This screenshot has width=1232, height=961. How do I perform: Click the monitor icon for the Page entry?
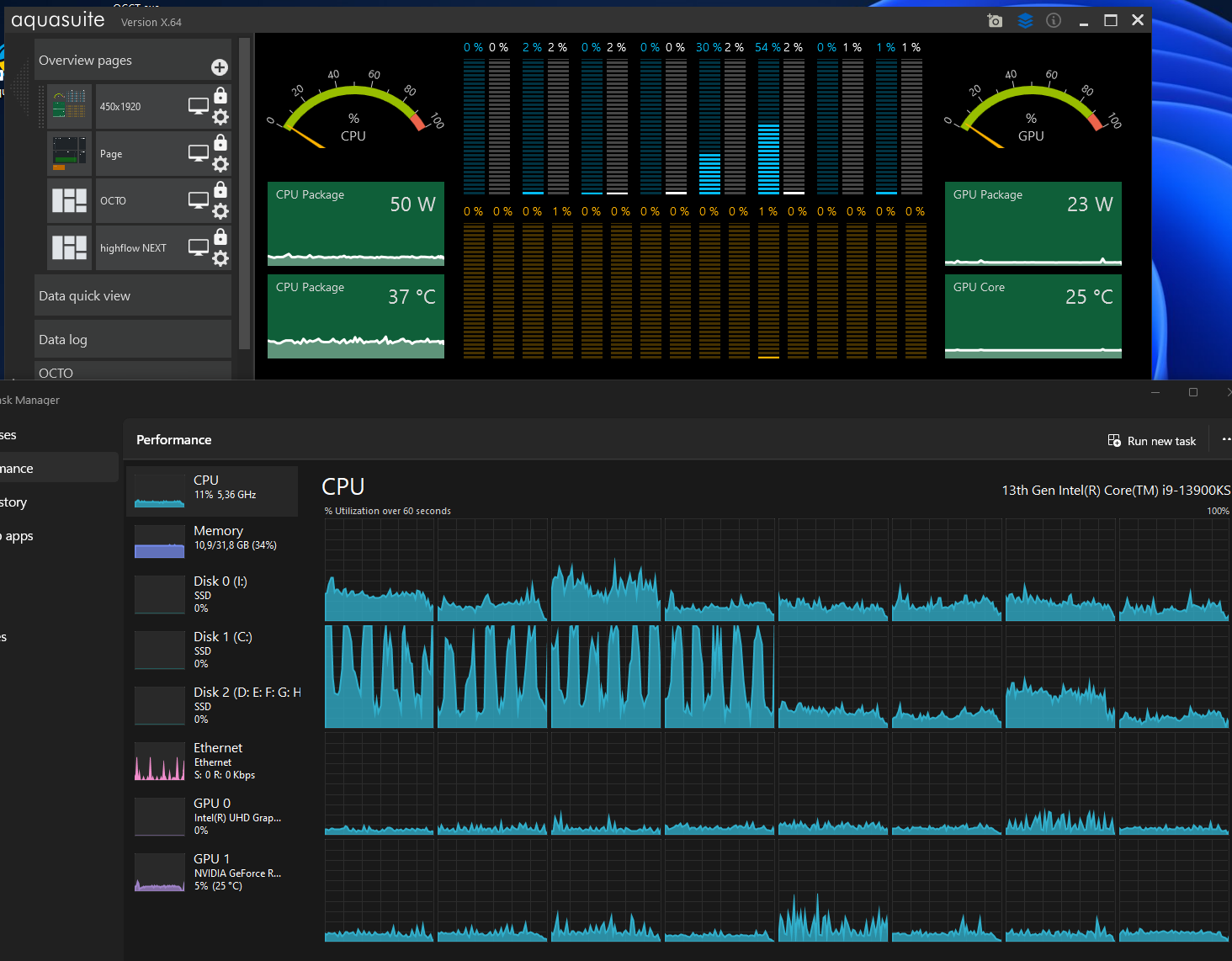199,153
